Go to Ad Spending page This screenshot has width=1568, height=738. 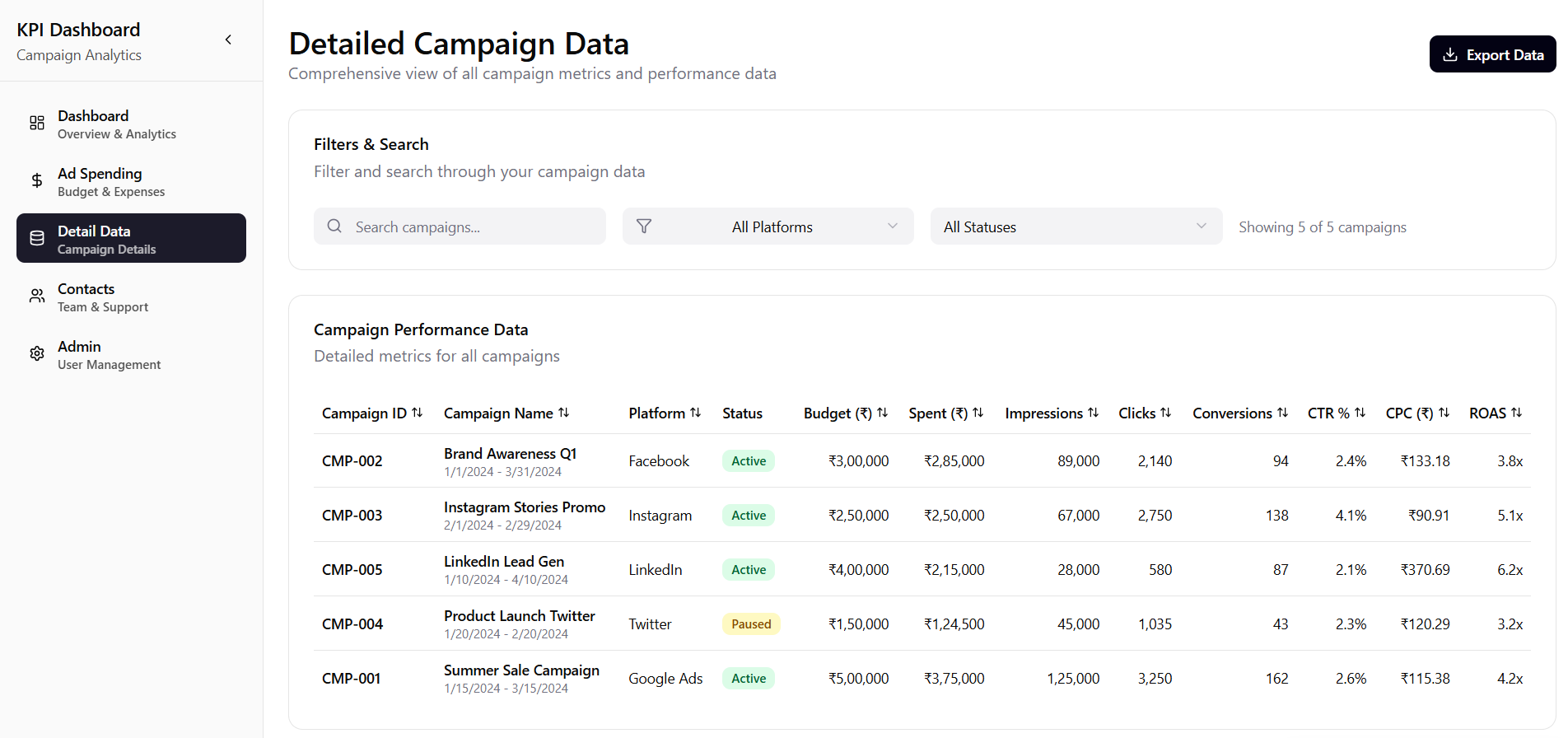(131, 180)
